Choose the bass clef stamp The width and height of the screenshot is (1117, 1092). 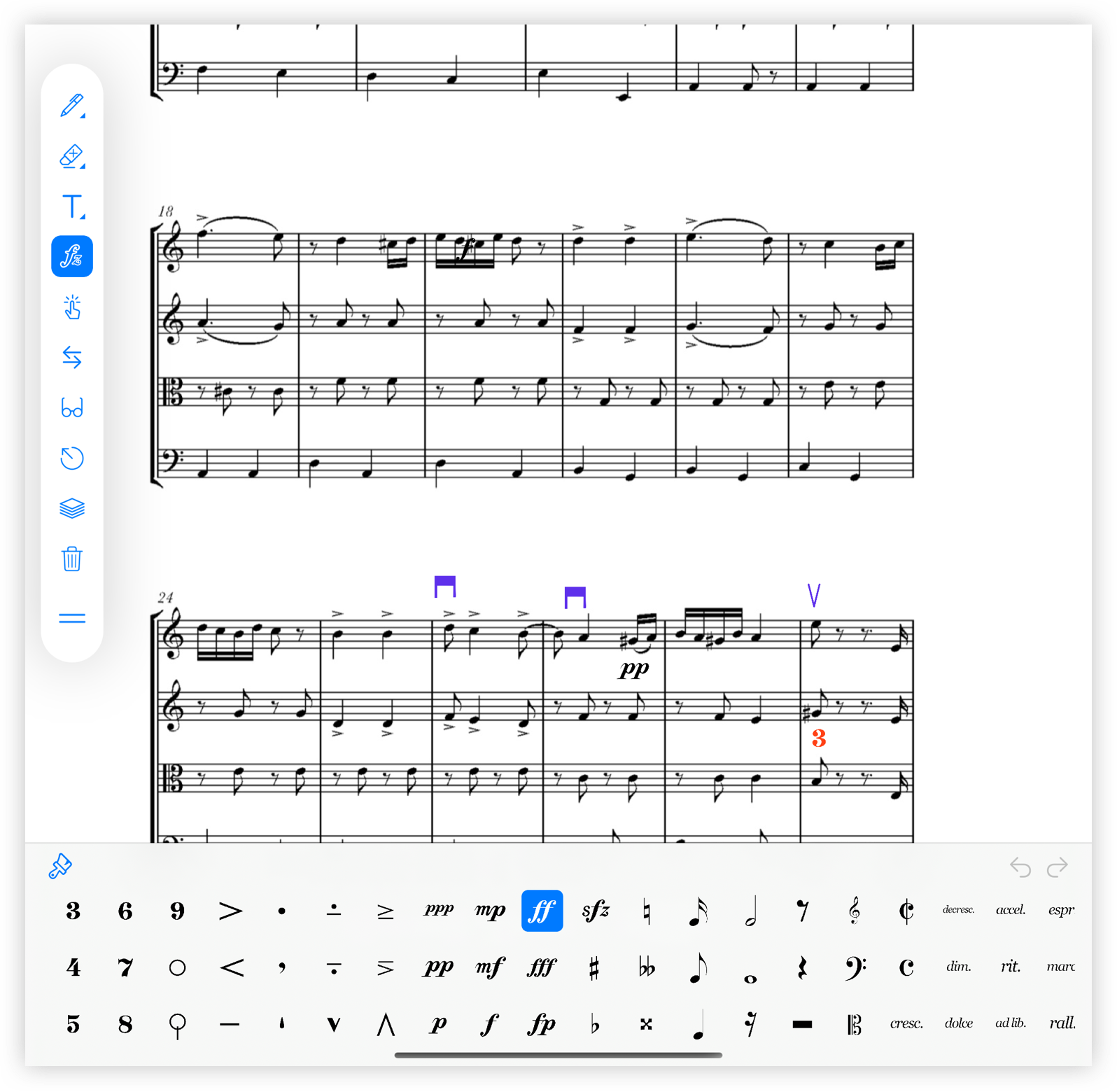[x=855, y=967]
